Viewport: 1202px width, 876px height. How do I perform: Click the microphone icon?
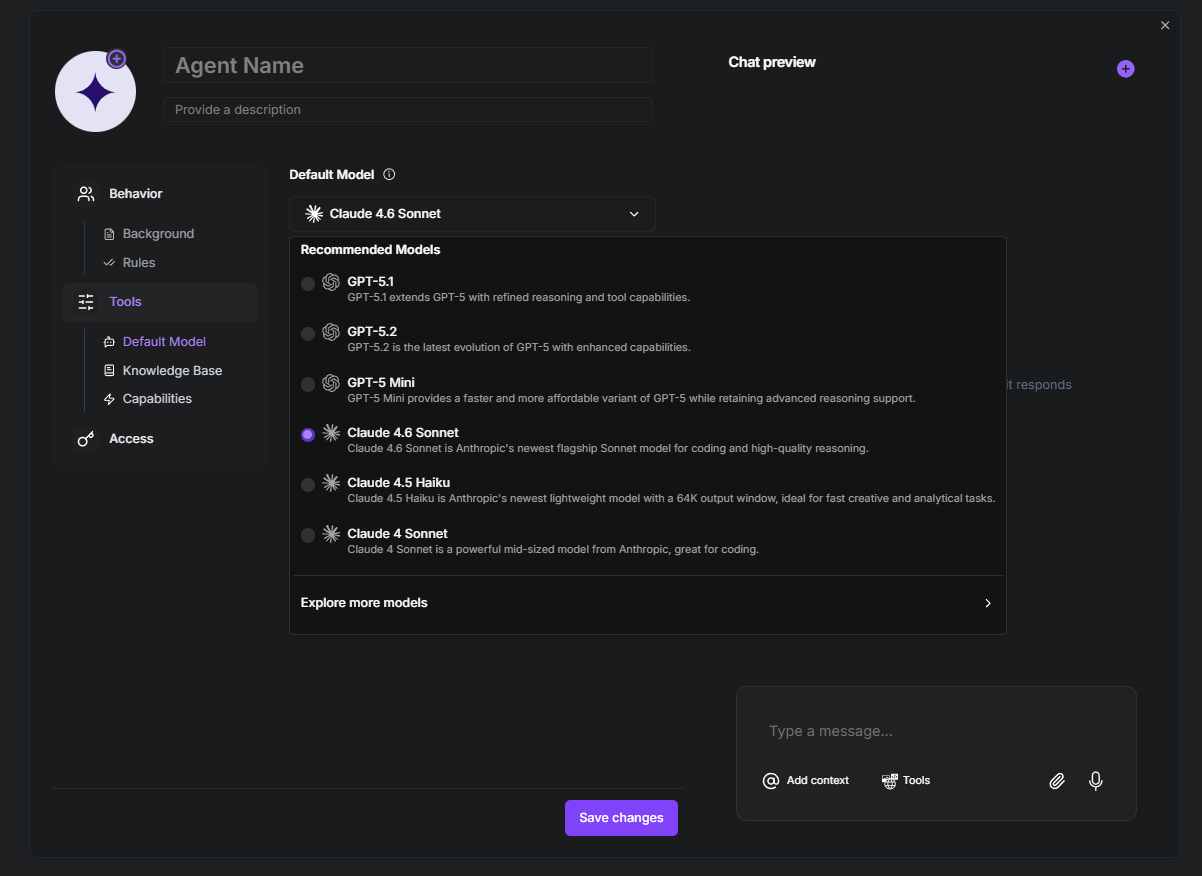coord(1096,781)
